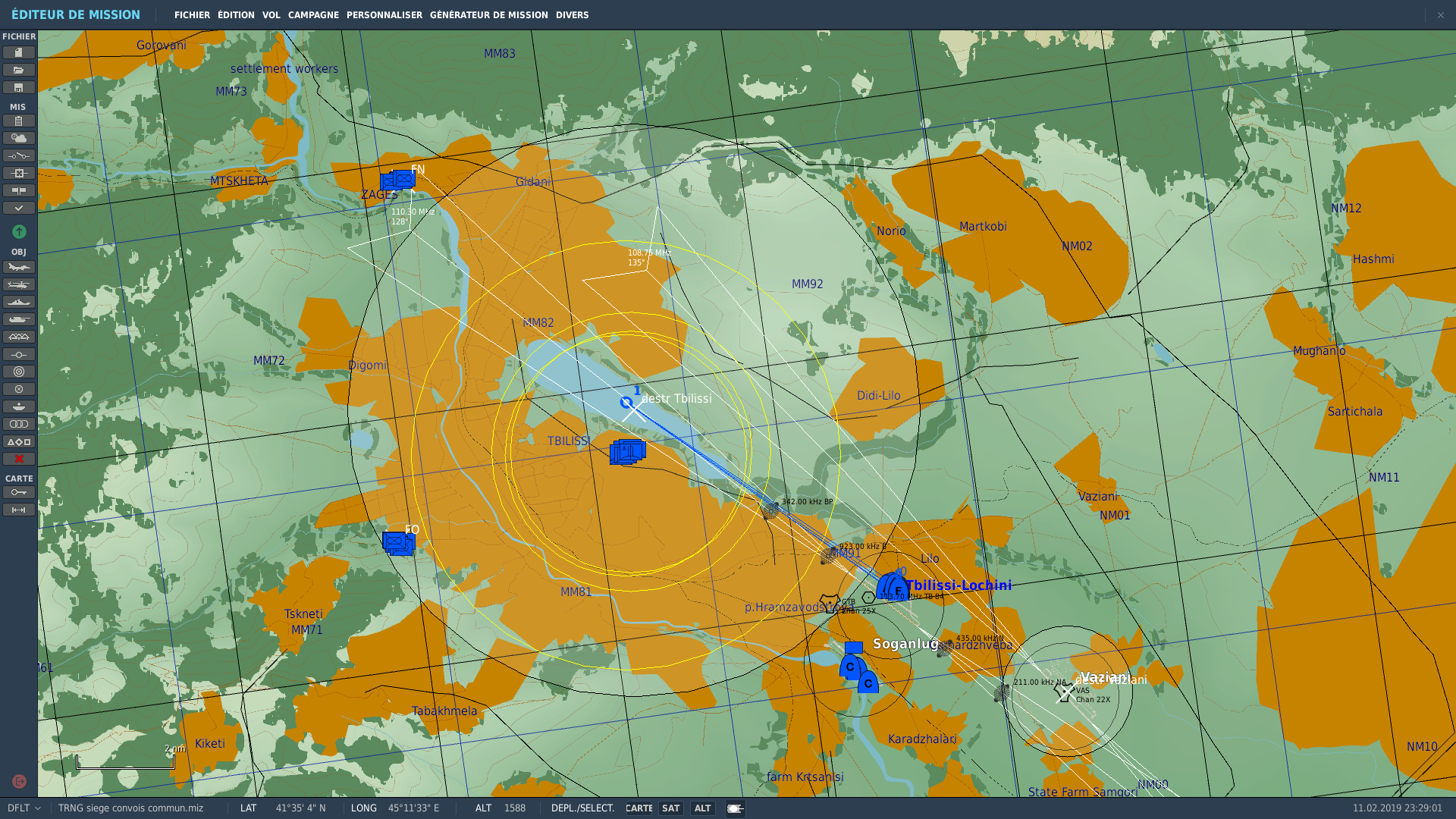Click the date-time readout 11.02.2019 23:29:01

[x=1398, y=808]
